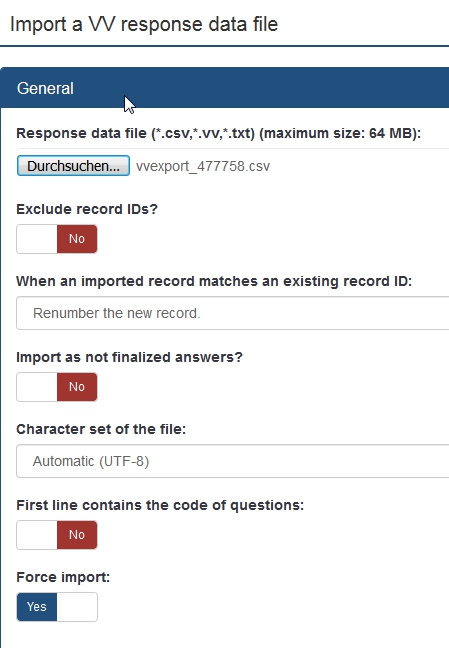The height and width of the screenshot is (648, 449).
Task: Click the Import a VV response data file title
Action: click(x=144, y=24)
